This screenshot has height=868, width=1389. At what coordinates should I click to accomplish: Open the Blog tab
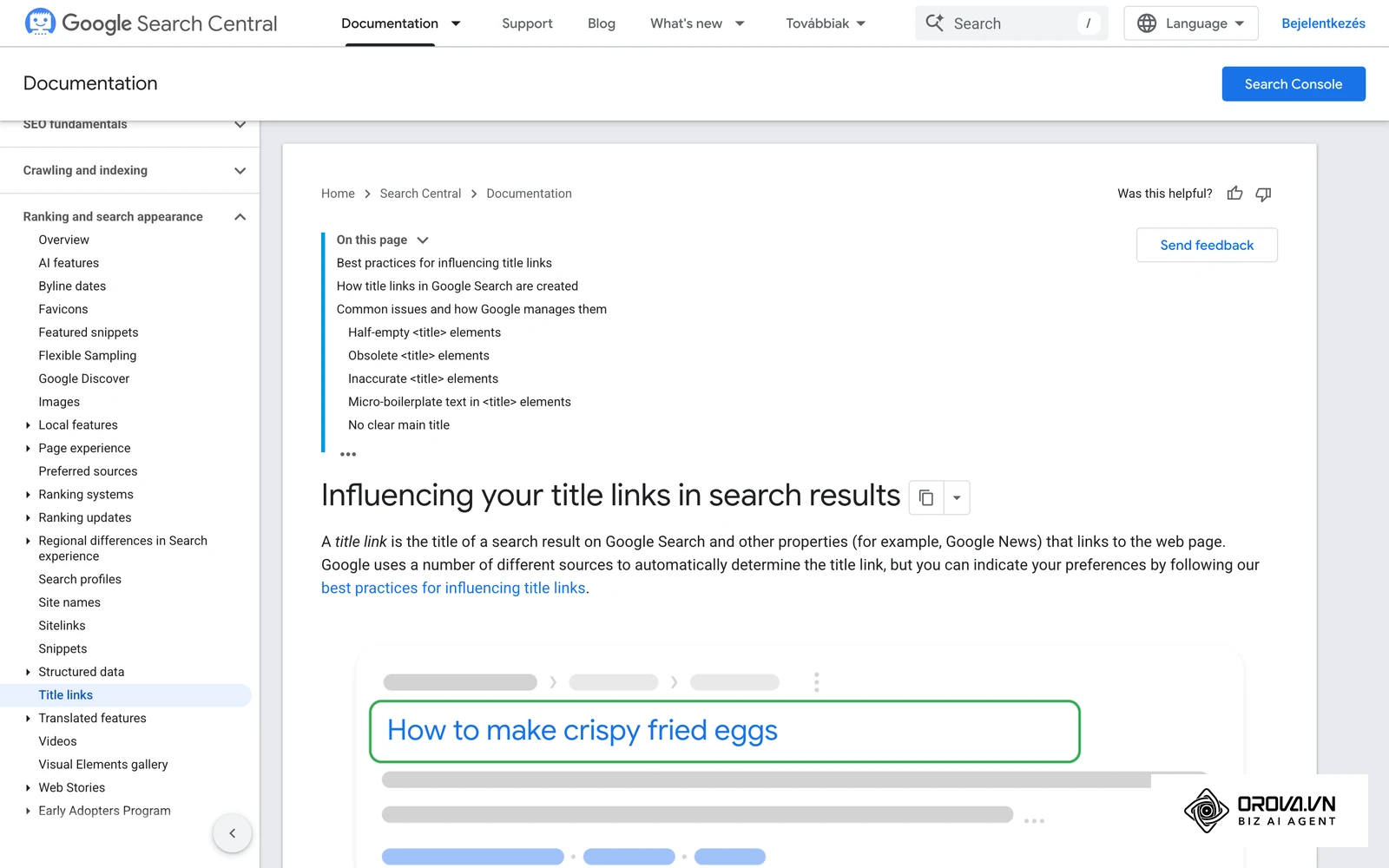602,23
